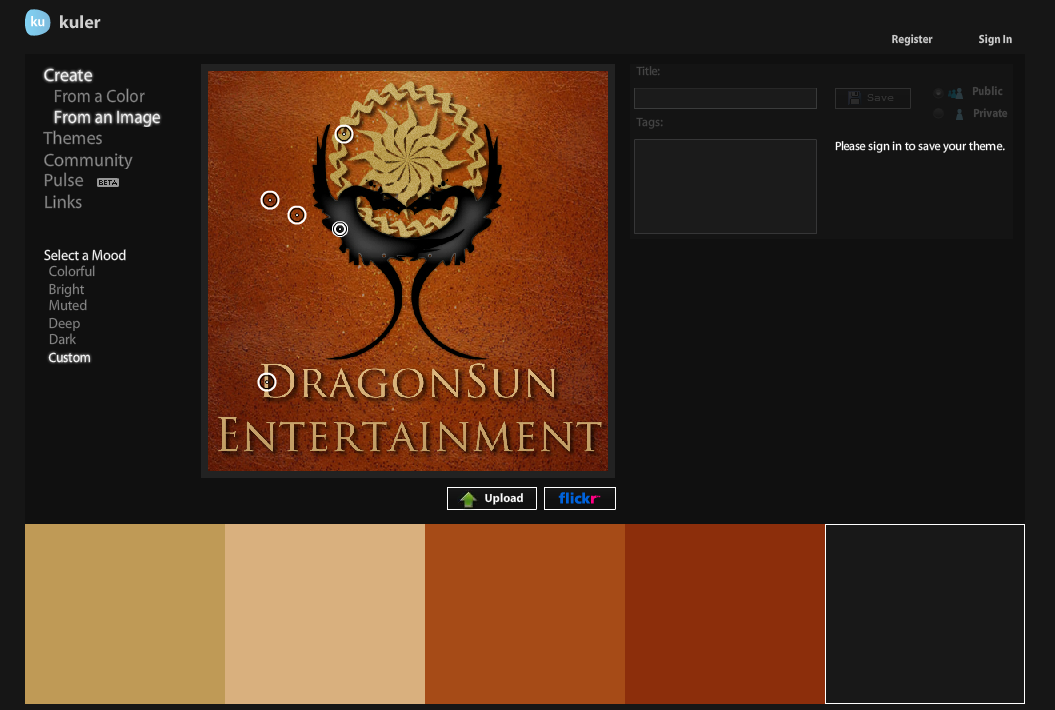This screenshot has width=1055, height=710.
Task: Select color picker marker on the golden sun ring
Action: pos(344,134)
